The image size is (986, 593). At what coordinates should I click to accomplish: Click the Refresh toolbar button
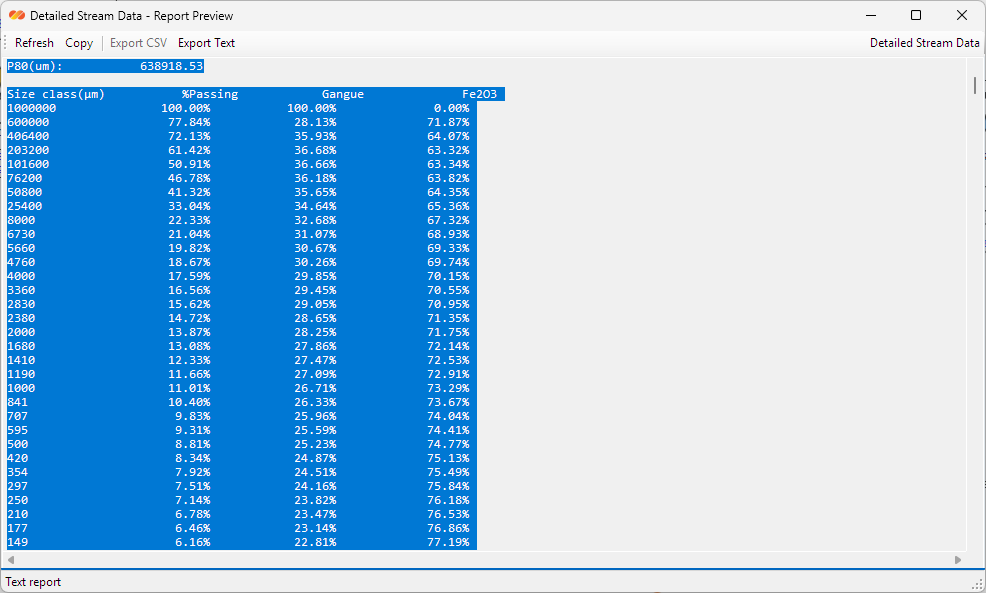click(x=35, y=43)
